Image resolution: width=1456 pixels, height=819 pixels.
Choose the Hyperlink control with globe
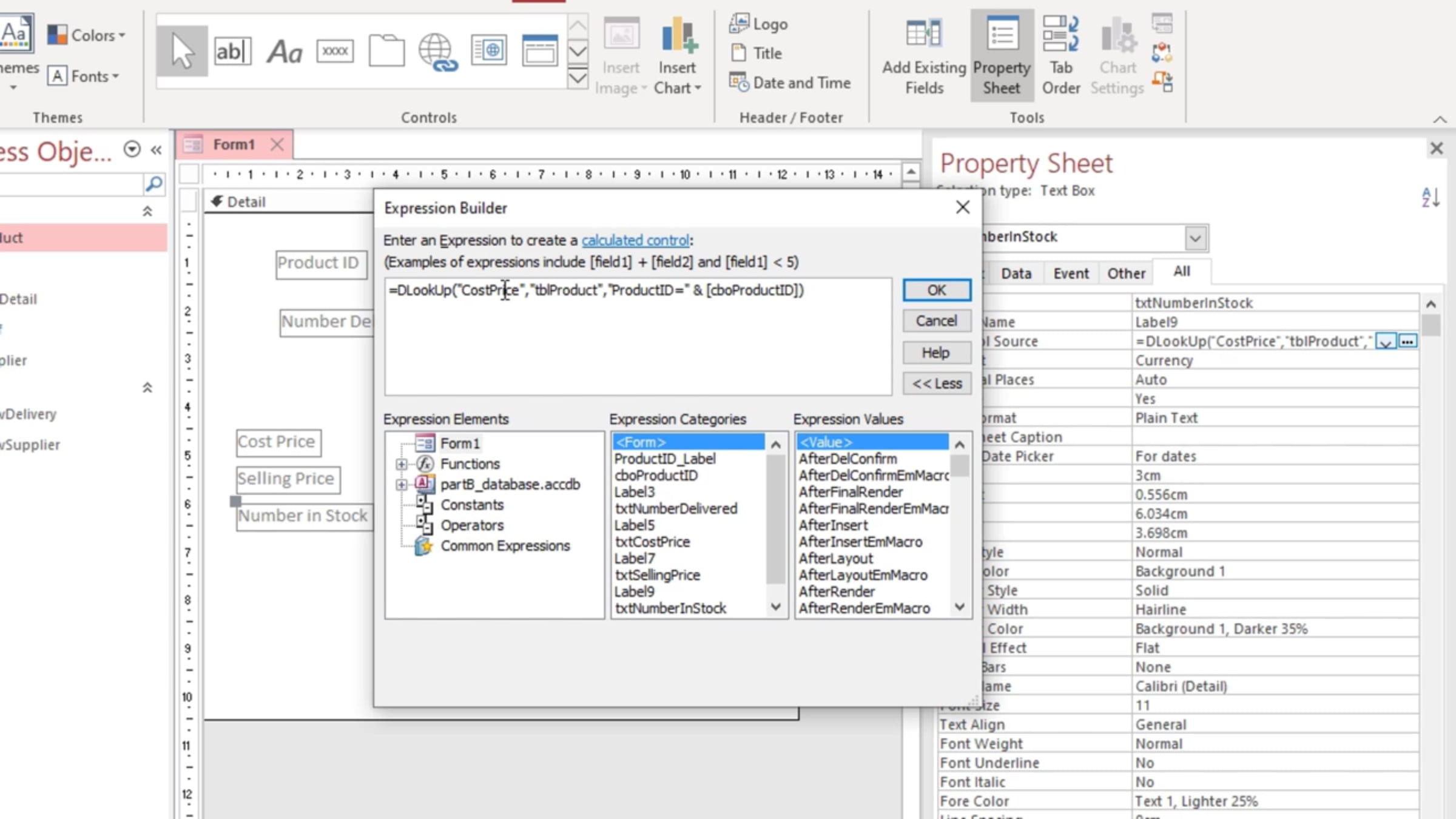click(x=437, y=52)
